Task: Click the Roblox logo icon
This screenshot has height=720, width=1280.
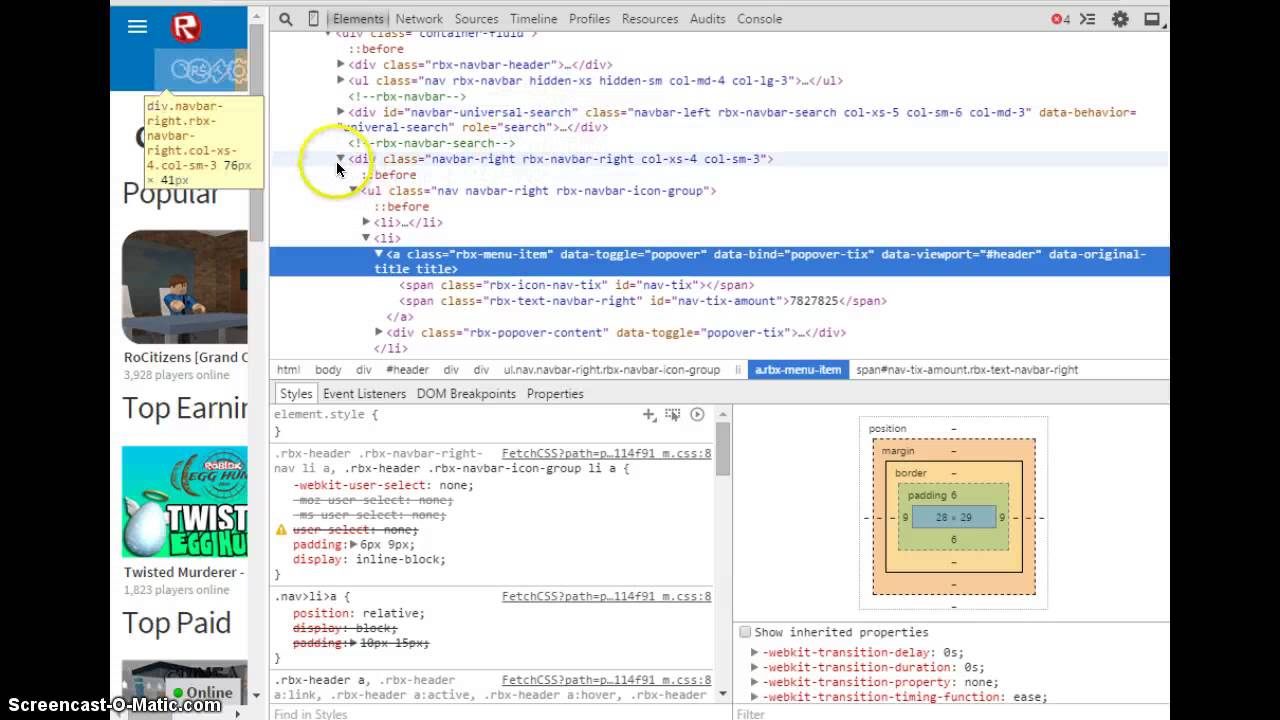Action: (186, 27)
